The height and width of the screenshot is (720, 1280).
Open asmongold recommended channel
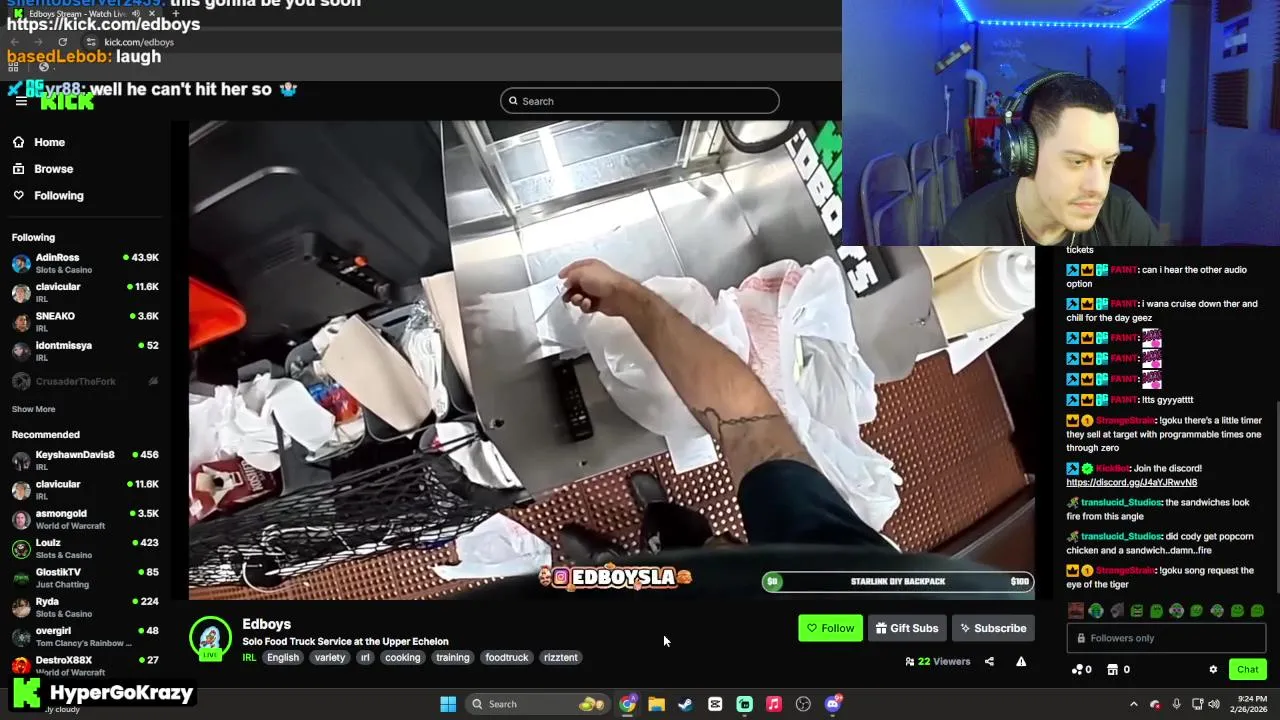pos(85,519)
